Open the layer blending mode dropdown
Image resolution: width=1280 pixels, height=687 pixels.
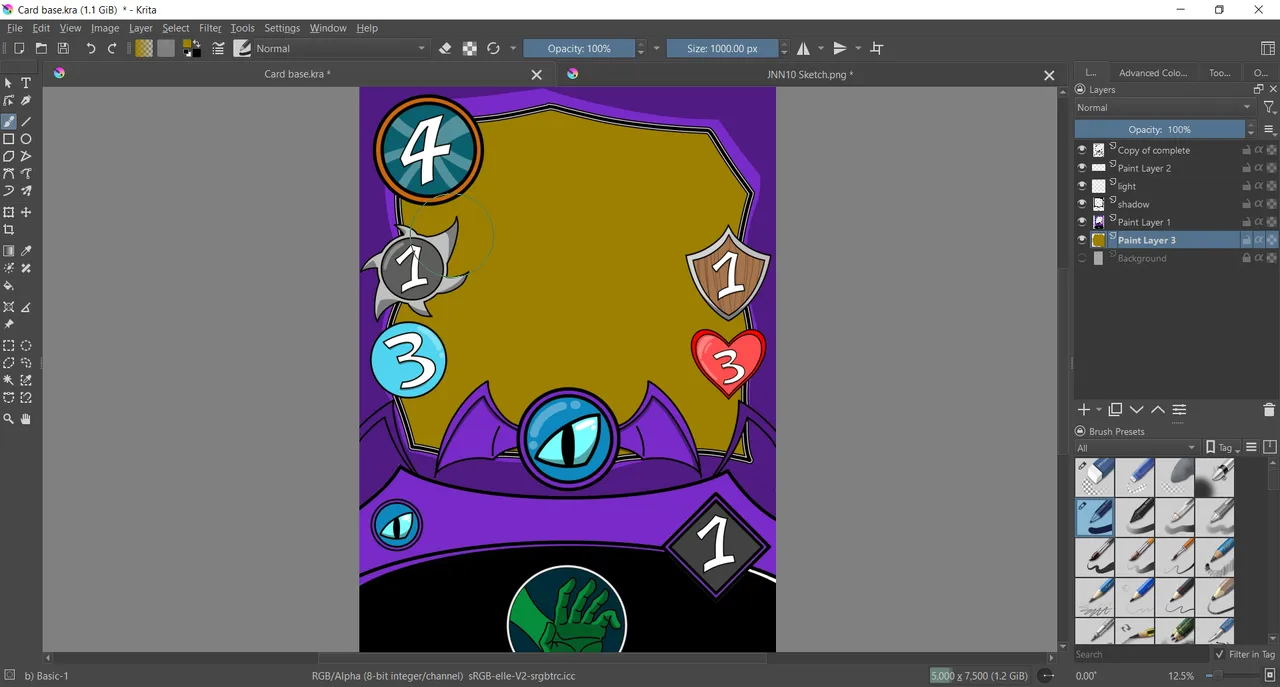tap(1164, 107)
